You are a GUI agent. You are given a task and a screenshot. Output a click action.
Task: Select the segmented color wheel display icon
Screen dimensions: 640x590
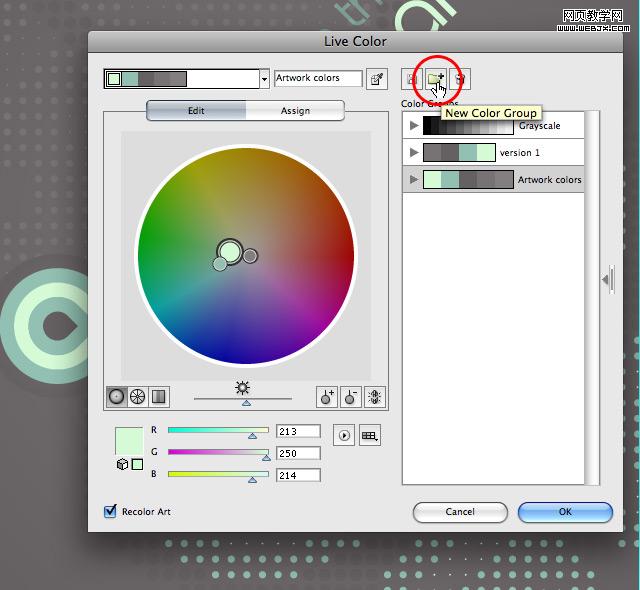138,397
